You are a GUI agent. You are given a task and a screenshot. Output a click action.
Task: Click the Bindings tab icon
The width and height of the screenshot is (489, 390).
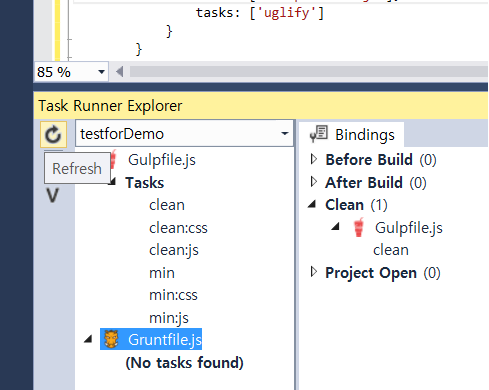pyautogui.click(x=318, y=134)
